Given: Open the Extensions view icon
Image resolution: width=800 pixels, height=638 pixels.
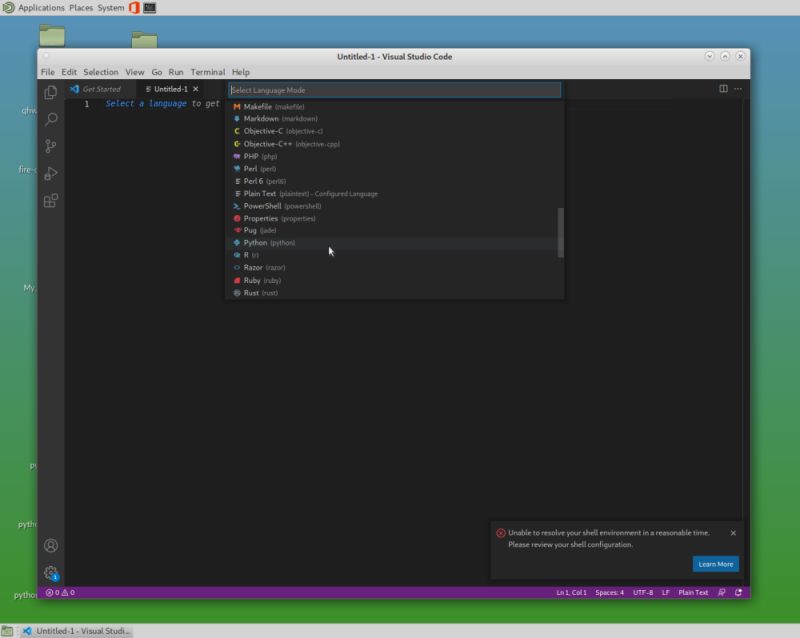Looking at the screenshot, I should (51, 201).
